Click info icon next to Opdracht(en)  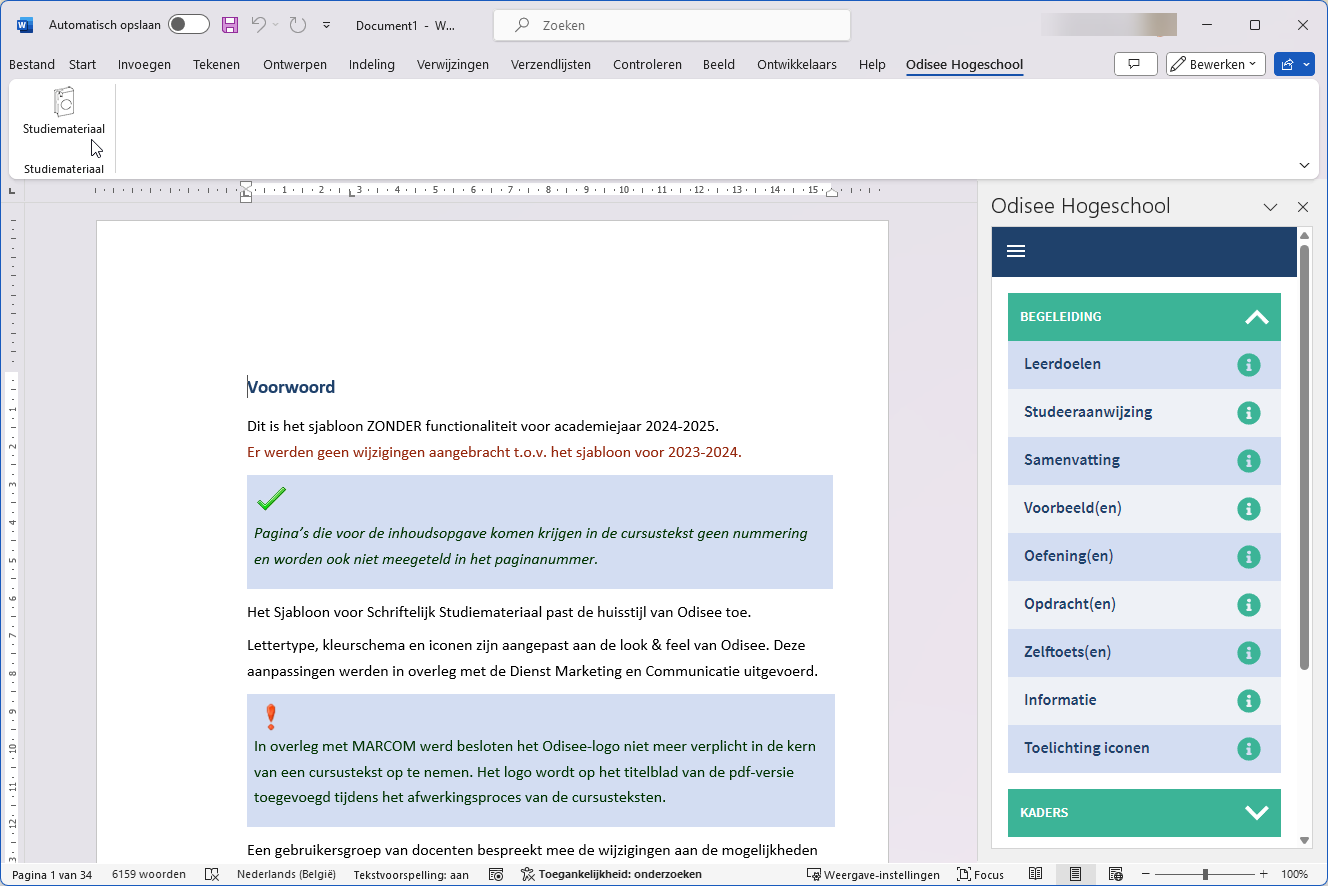(x=1248, y=604)
